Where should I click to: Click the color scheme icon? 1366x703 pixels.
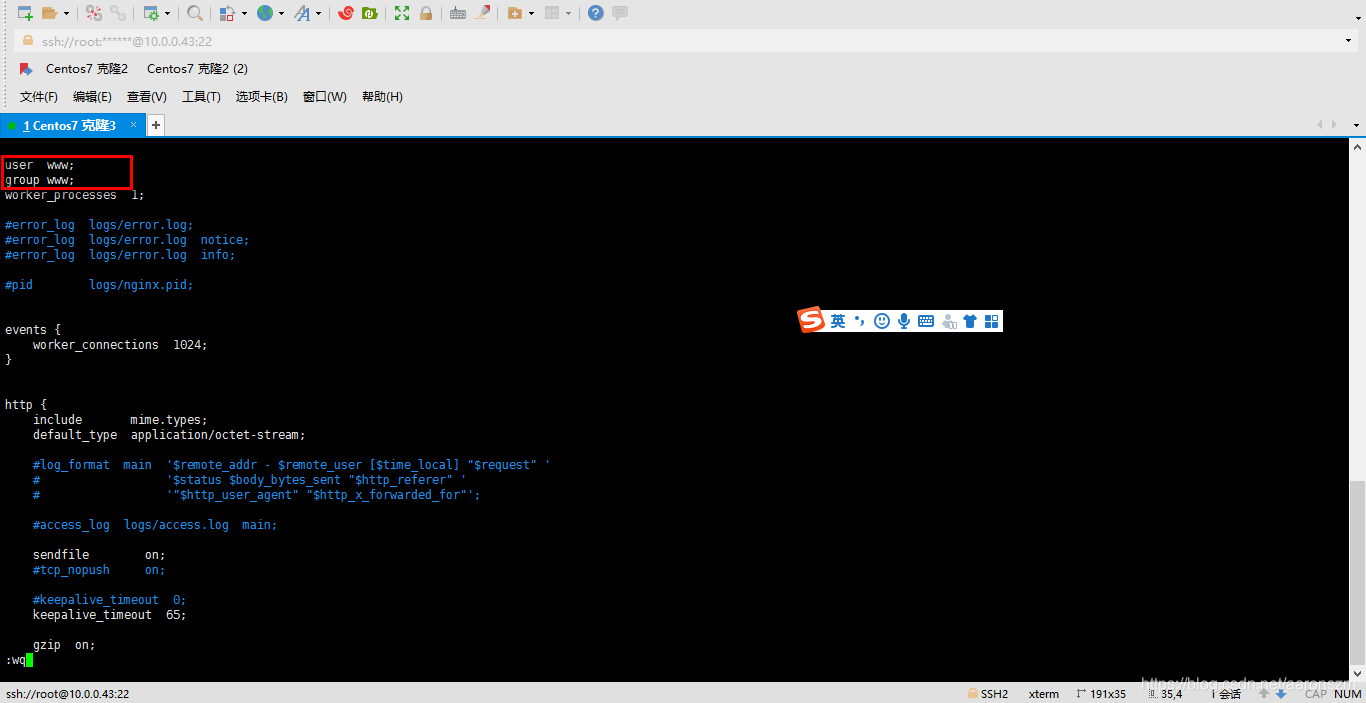click(228, 13)
